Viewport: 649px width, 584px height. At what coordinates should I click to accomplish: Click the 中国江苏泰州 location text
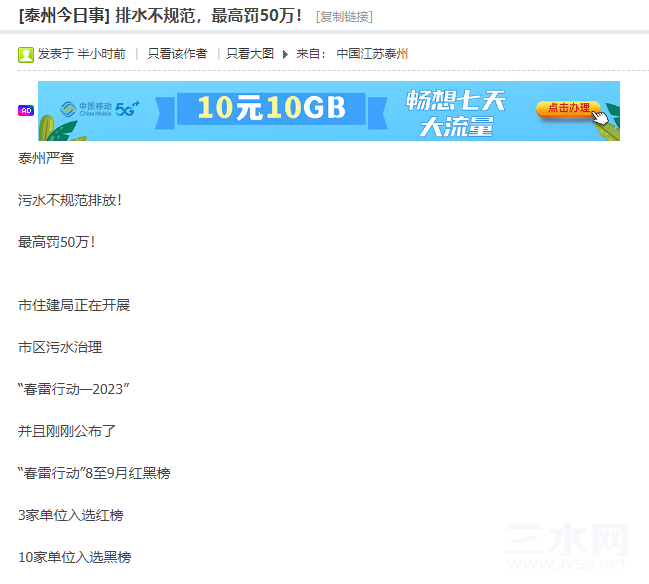372,54
